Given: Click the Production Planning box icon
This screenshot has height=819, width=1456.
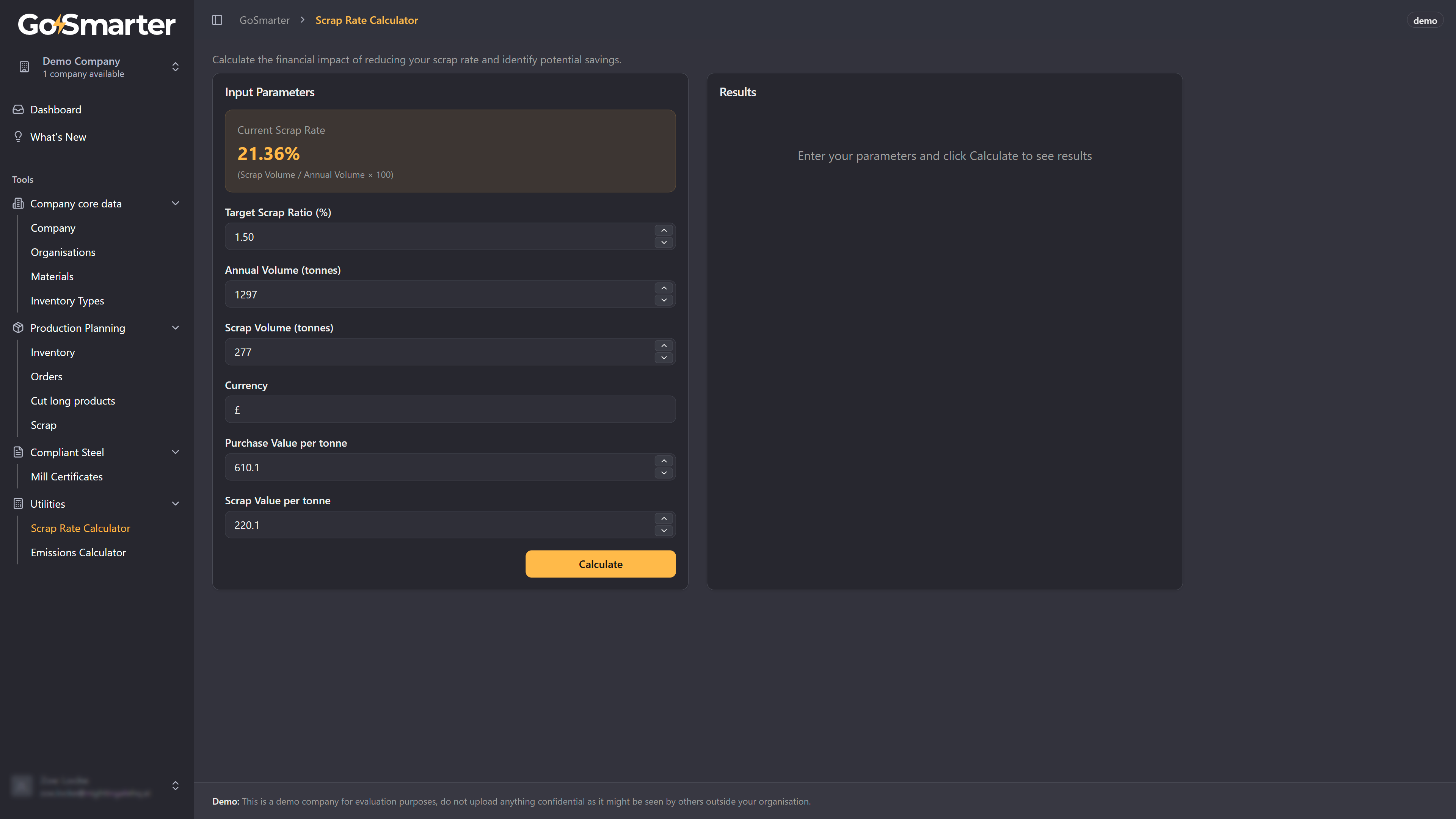Looking at the screenshot, I should click(18, 328).
